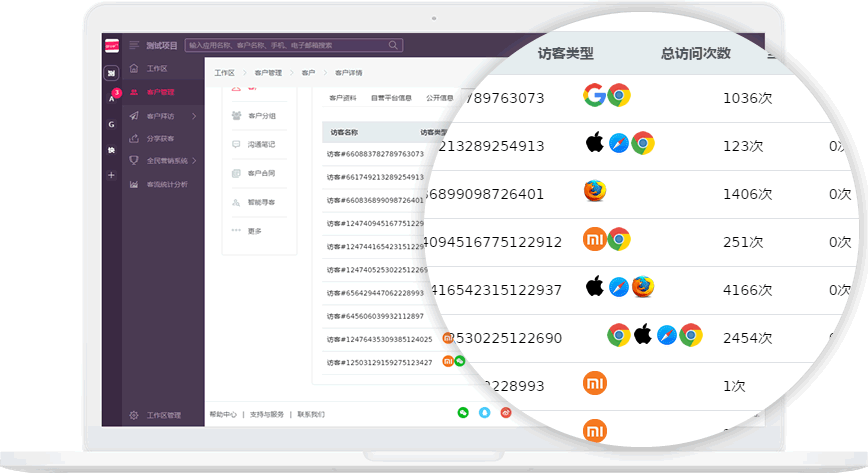The image size is (868, 473).
Task: Click the 联系我们 link in the footer
Action: (310, 414)
